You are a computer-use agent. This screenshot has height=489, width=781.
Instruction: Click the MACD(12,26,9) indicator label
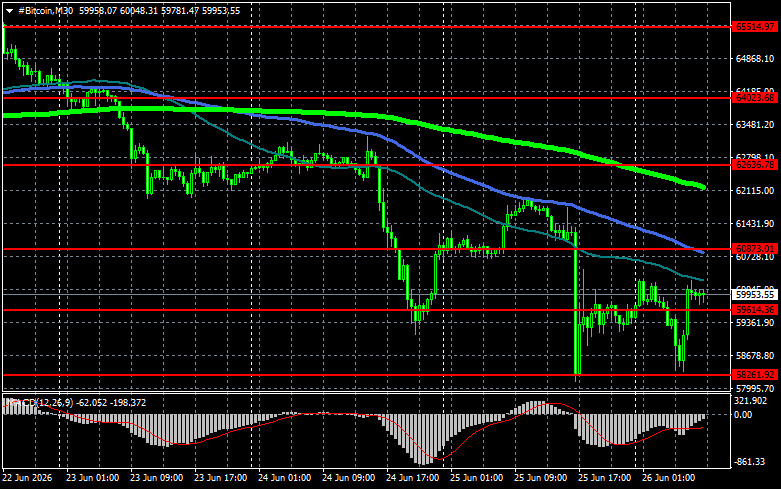tap(39, 402)
